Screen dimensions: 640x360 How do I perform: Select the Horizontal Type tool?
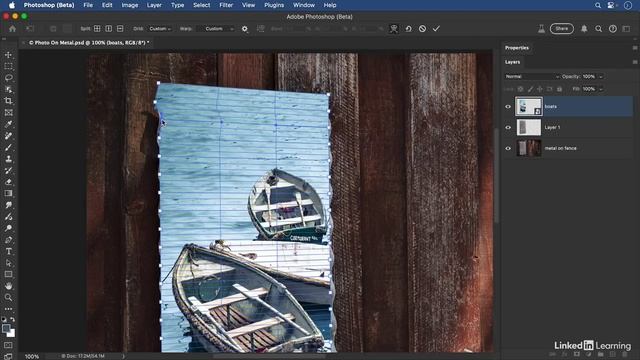[x=8, y=251]
